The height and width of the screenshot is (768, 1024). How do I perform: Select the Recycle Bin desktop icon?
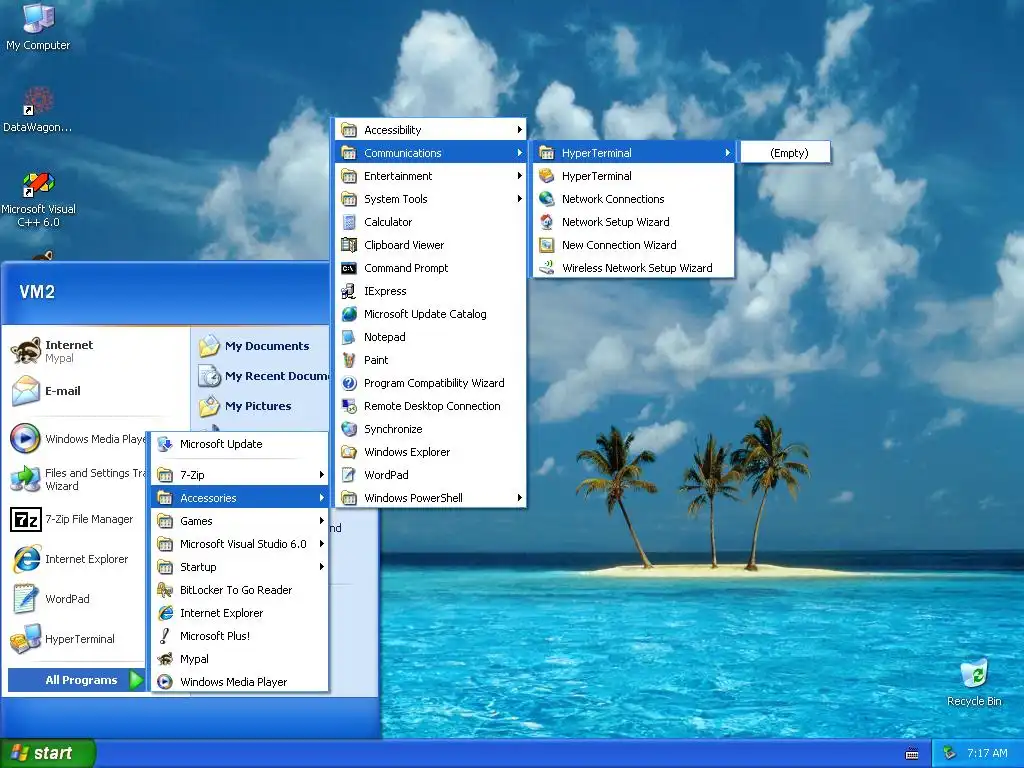(974, 674)
